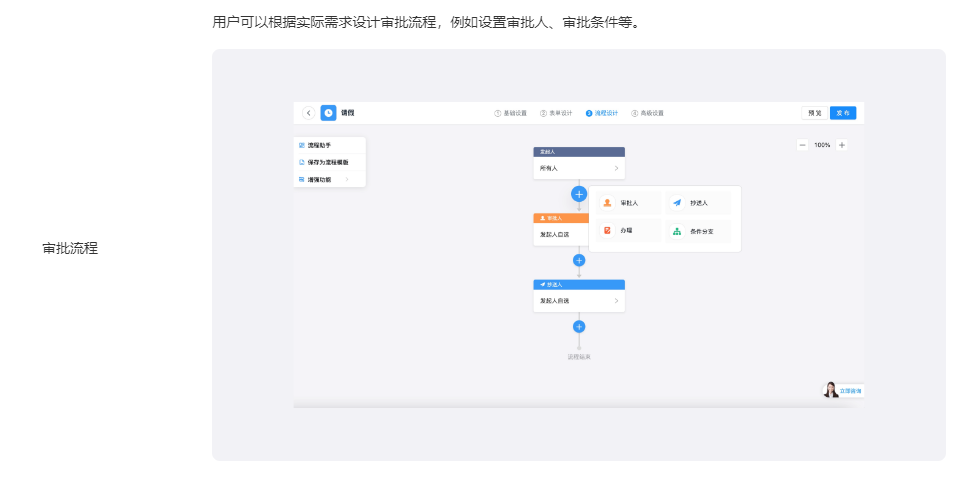Click the 100% zoom level value

[x=822, y=145]
